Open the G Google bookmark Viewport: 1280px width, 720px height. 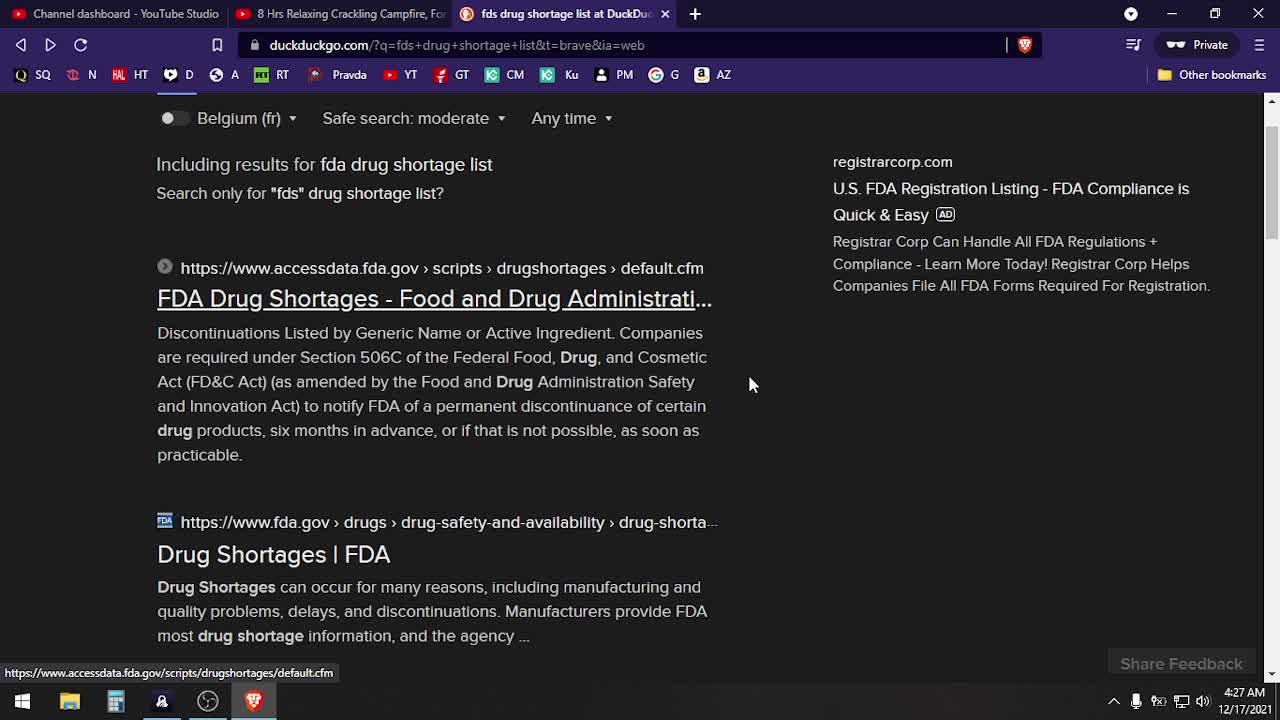pos(664,75)
